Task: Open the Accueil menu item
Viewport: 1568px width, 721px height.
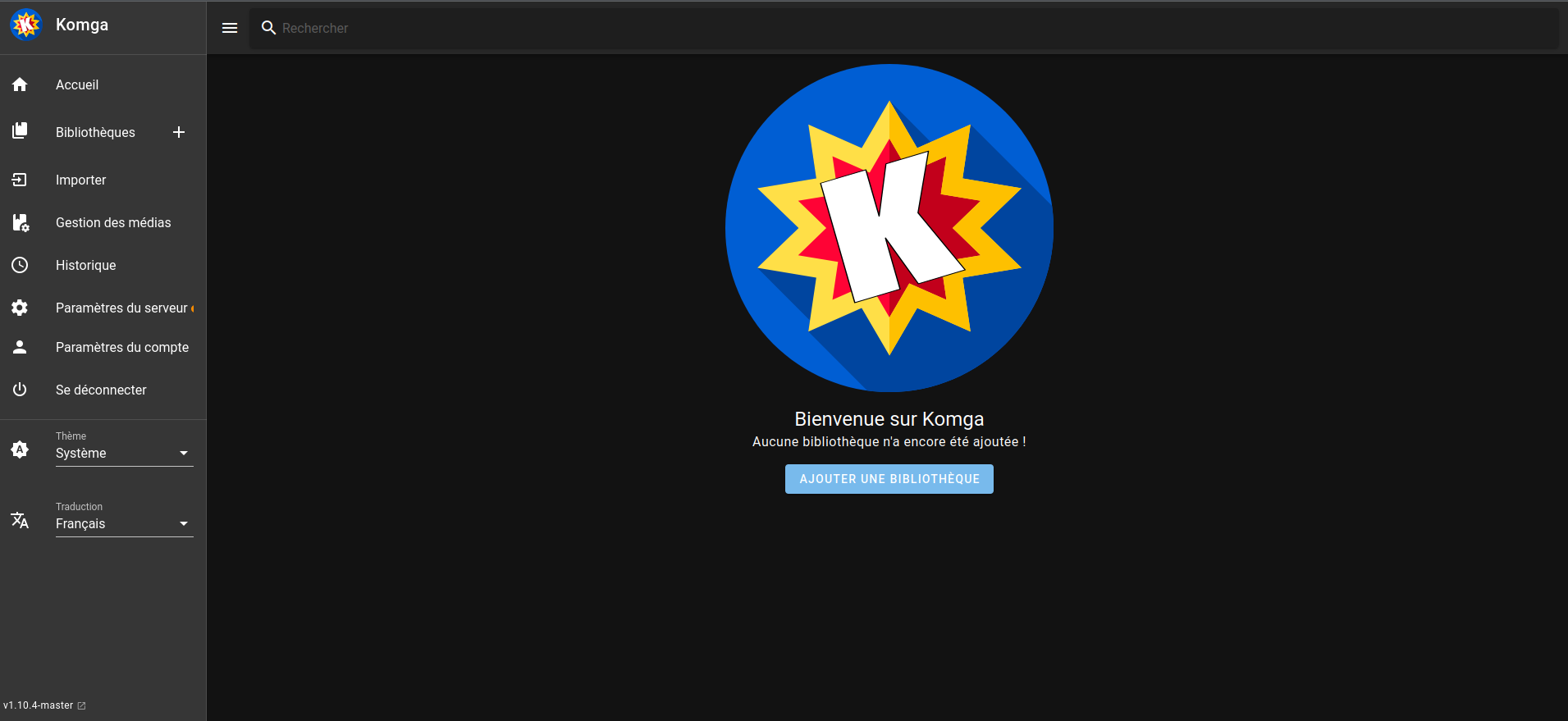Action: (77, 84)
